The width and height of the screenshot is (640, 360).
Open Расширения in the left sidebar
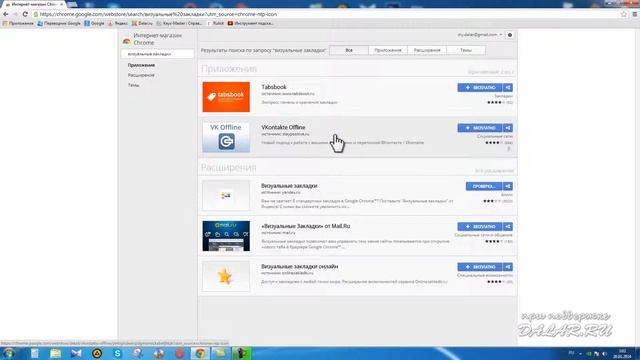pyautogui.click(x=141, y=76)
